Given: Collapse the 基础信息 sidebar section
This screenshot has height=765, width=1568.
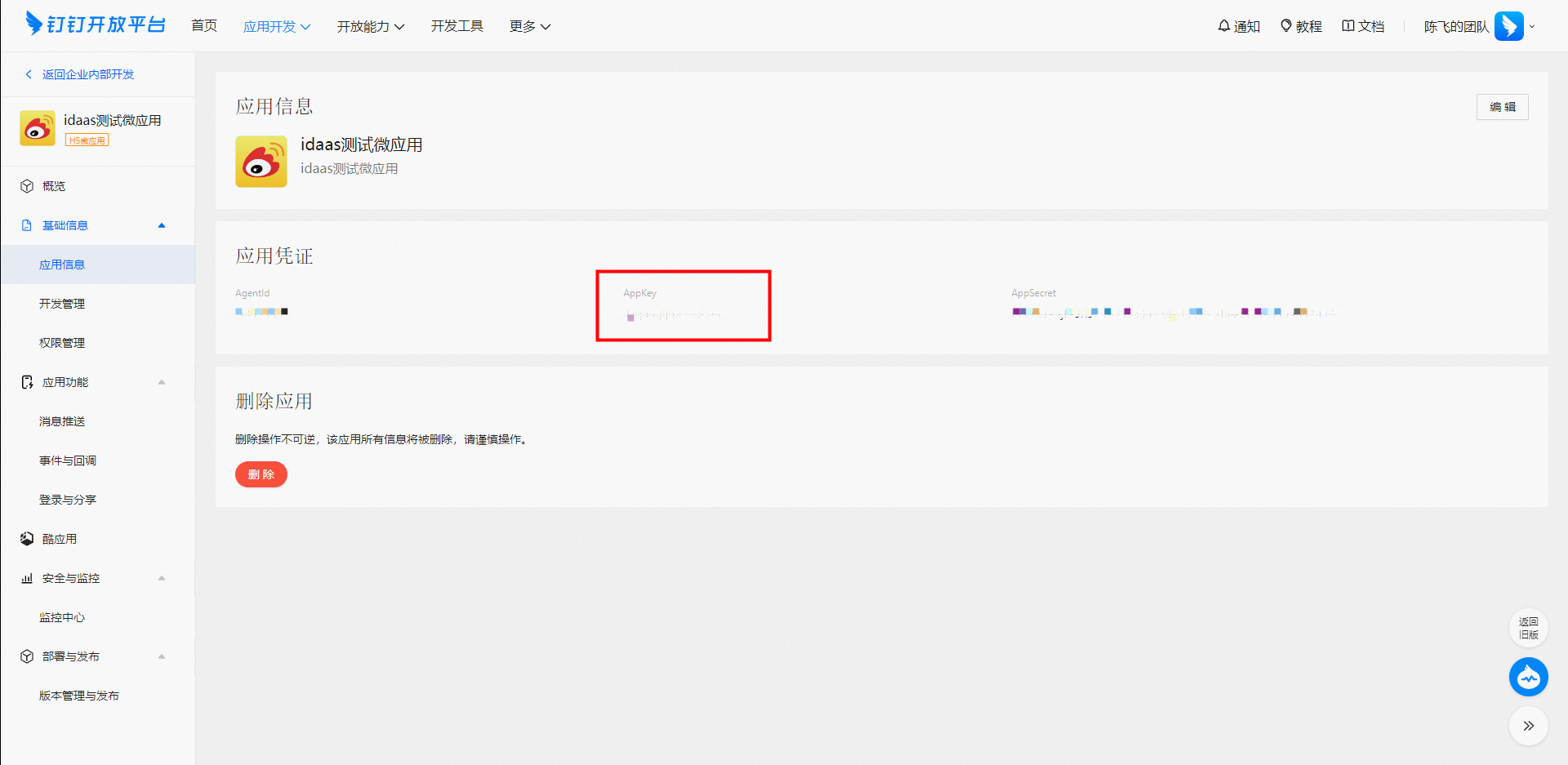Looking at the screenshot, I should pyautogui.click(x=162, y=225).
